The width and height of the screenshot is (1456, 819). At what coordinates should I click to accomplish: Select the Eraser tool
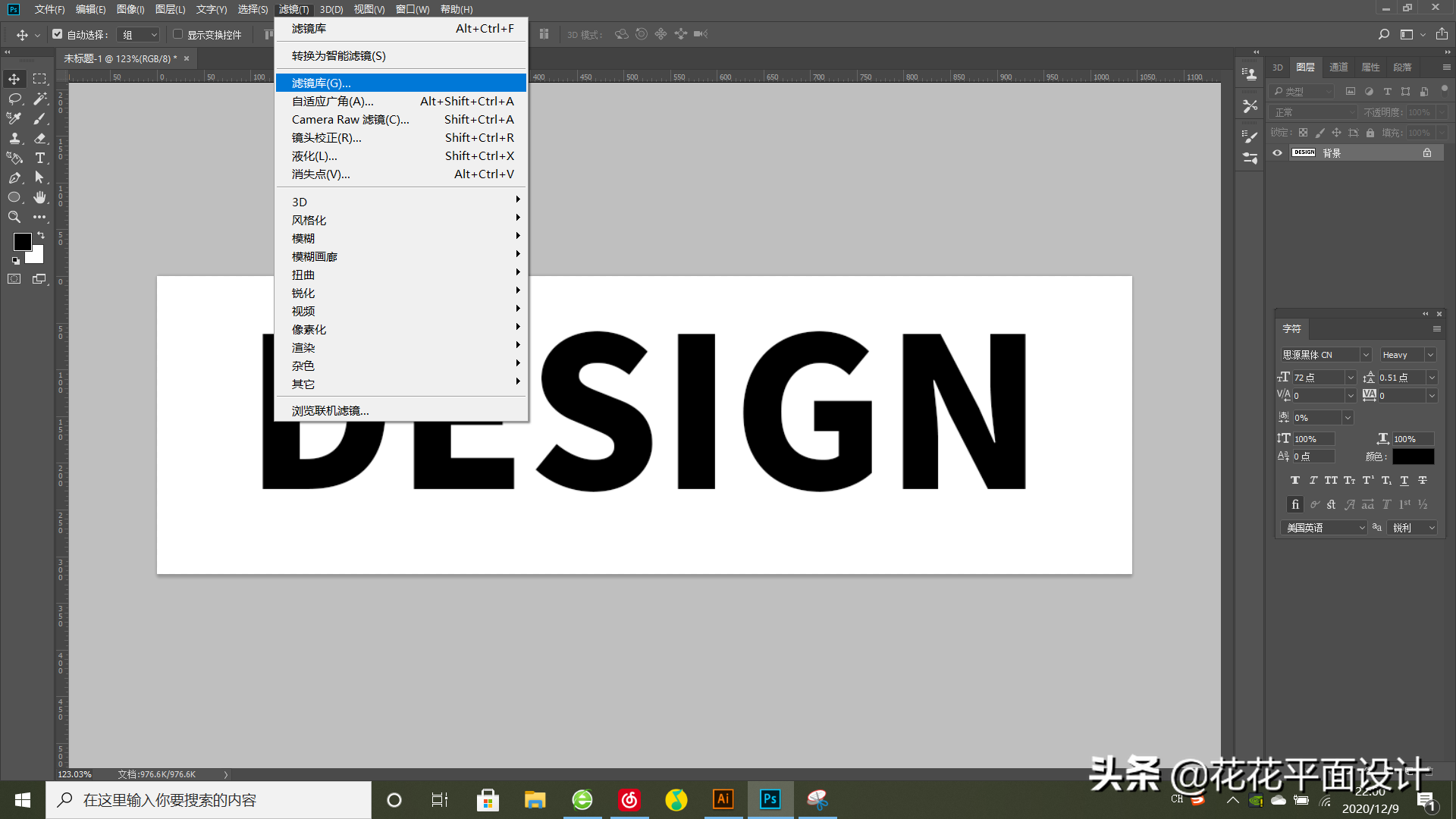pyautogui.click(x=40, y=138)
